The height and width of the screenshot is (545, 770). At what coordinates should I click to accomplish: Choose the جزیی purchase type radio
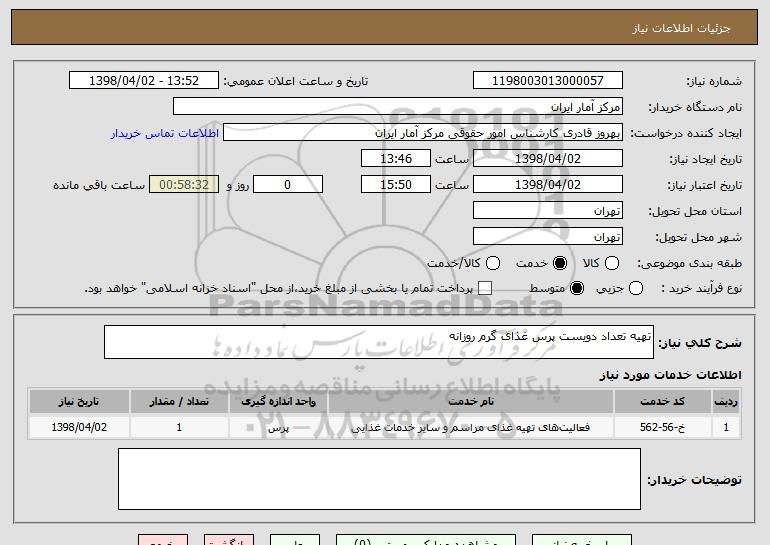tap(635, 289)
